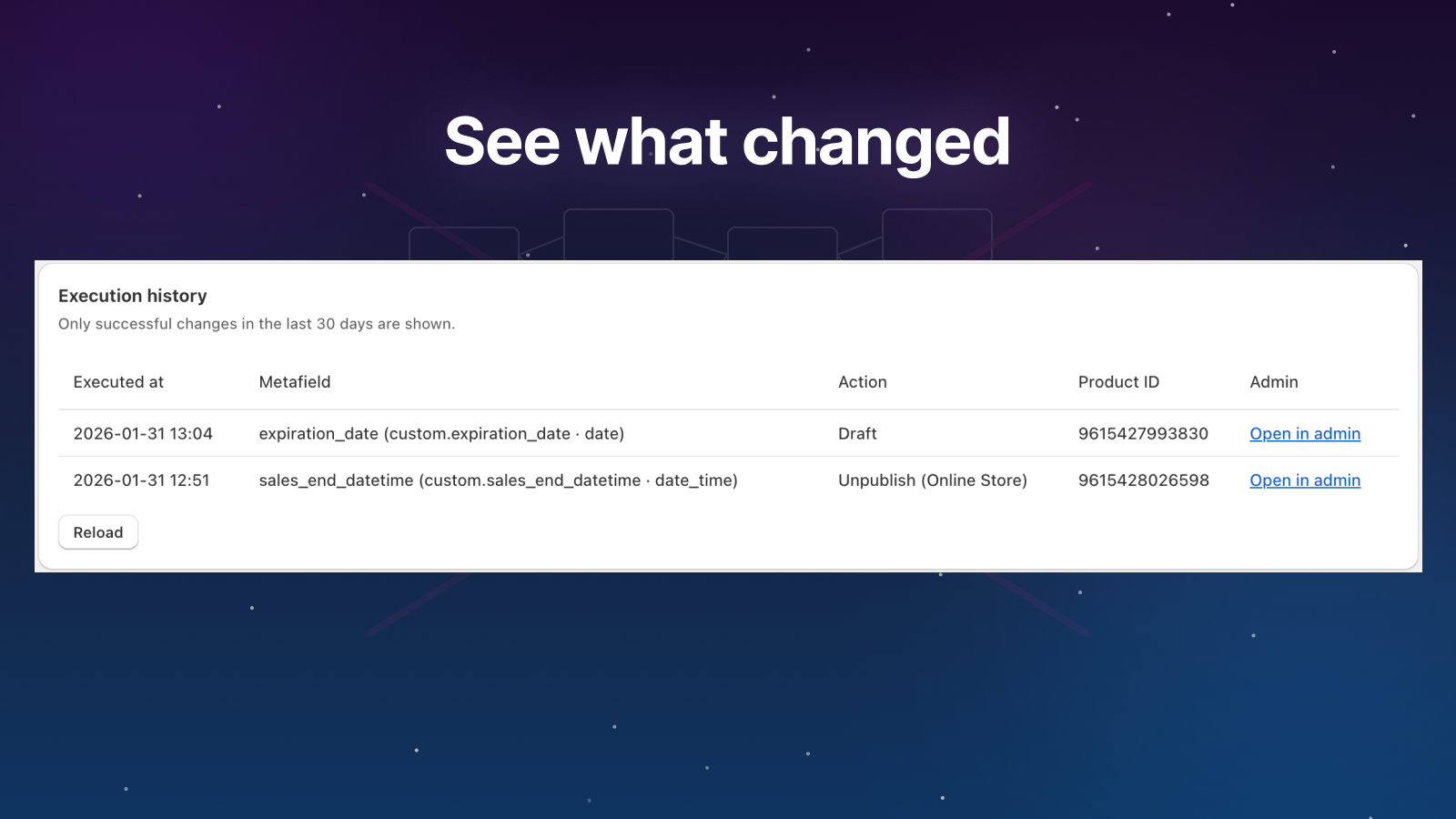This screenshot has height=819, width=1456.
Task: Click the 2026-01-31 12:51 timestamp cell
Action: point(141,480)
